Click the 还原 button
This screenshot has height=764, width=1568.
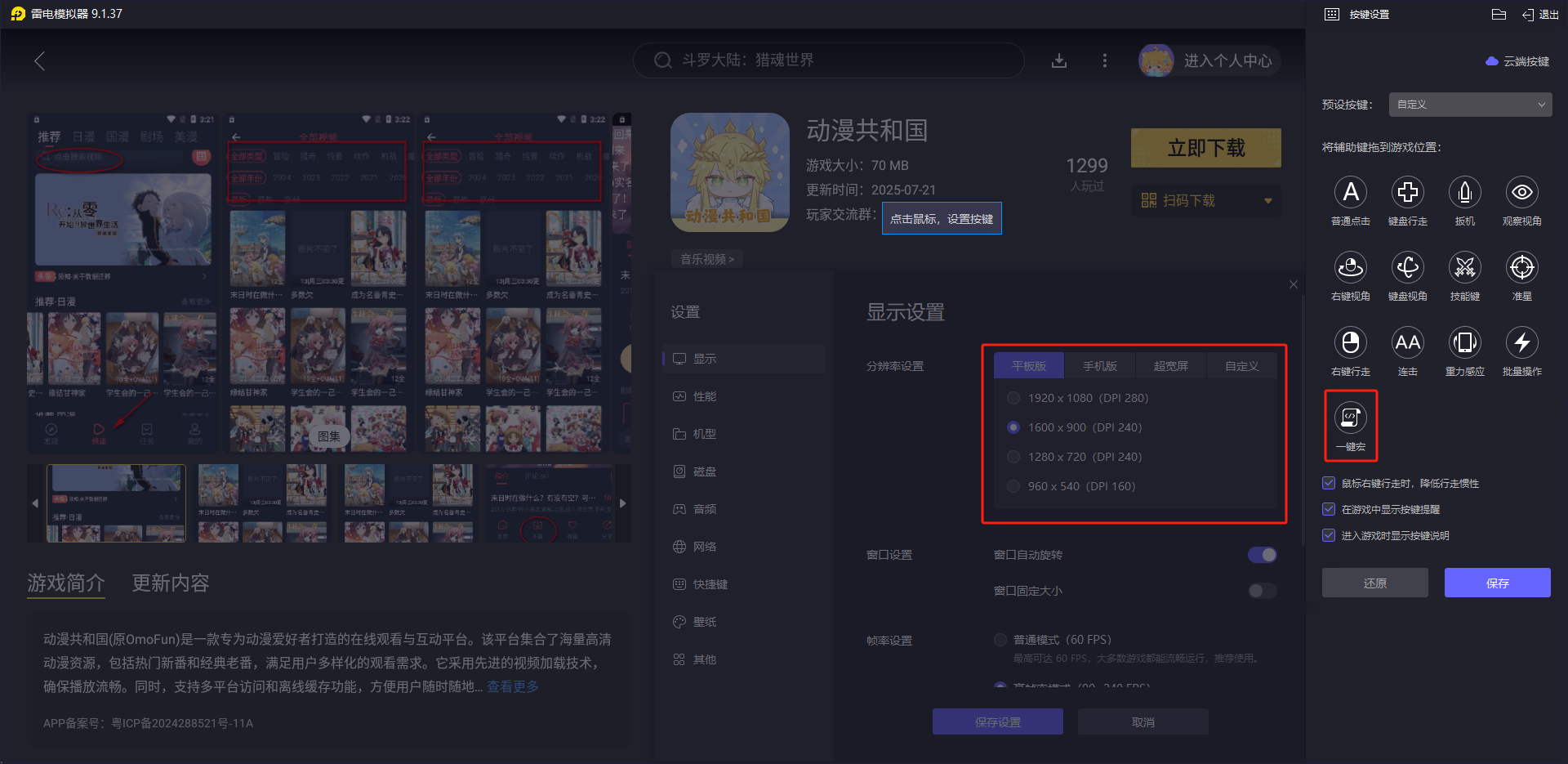tap(1375, 583)
